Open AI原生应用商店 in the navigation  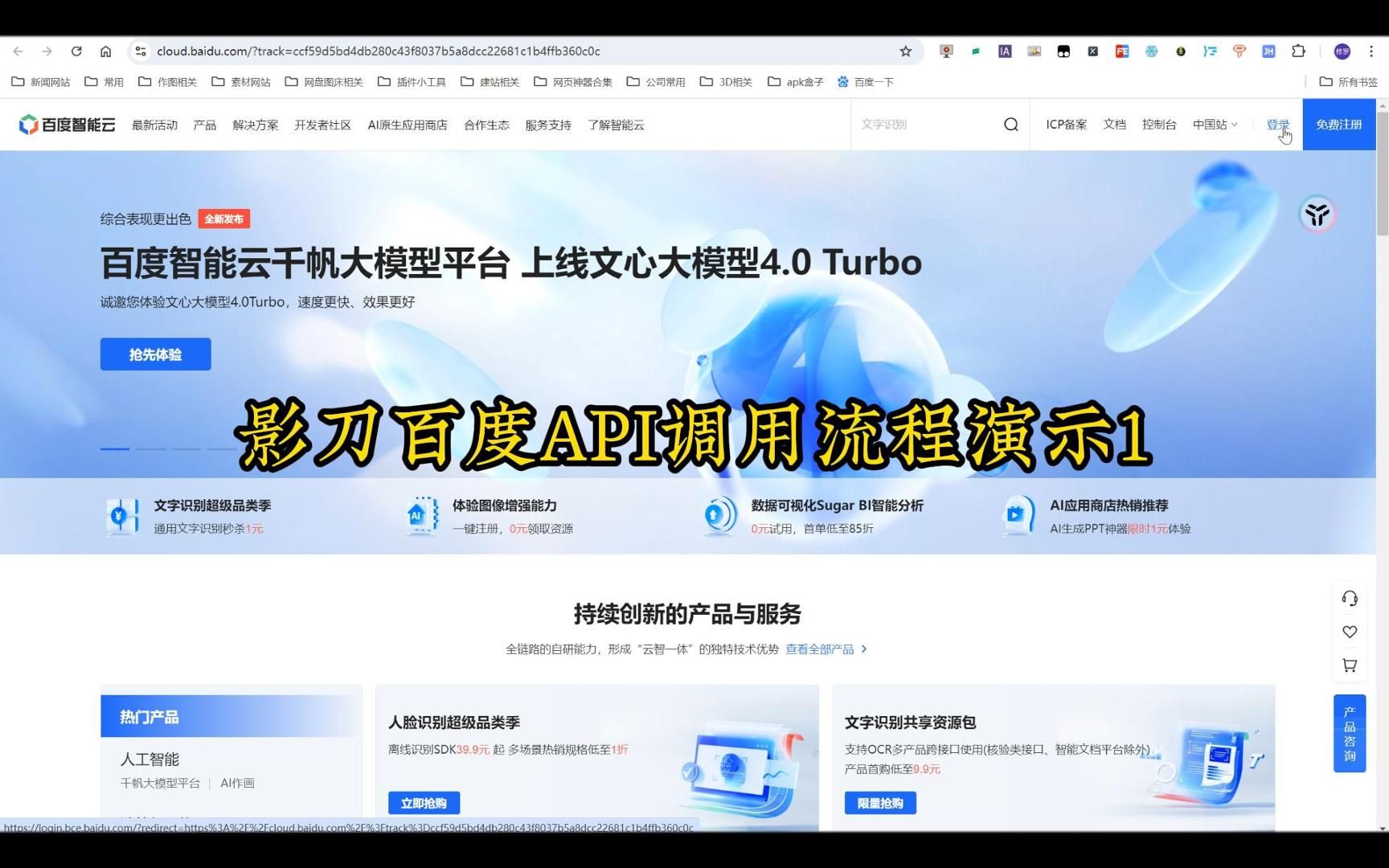(x=408, y=125)
